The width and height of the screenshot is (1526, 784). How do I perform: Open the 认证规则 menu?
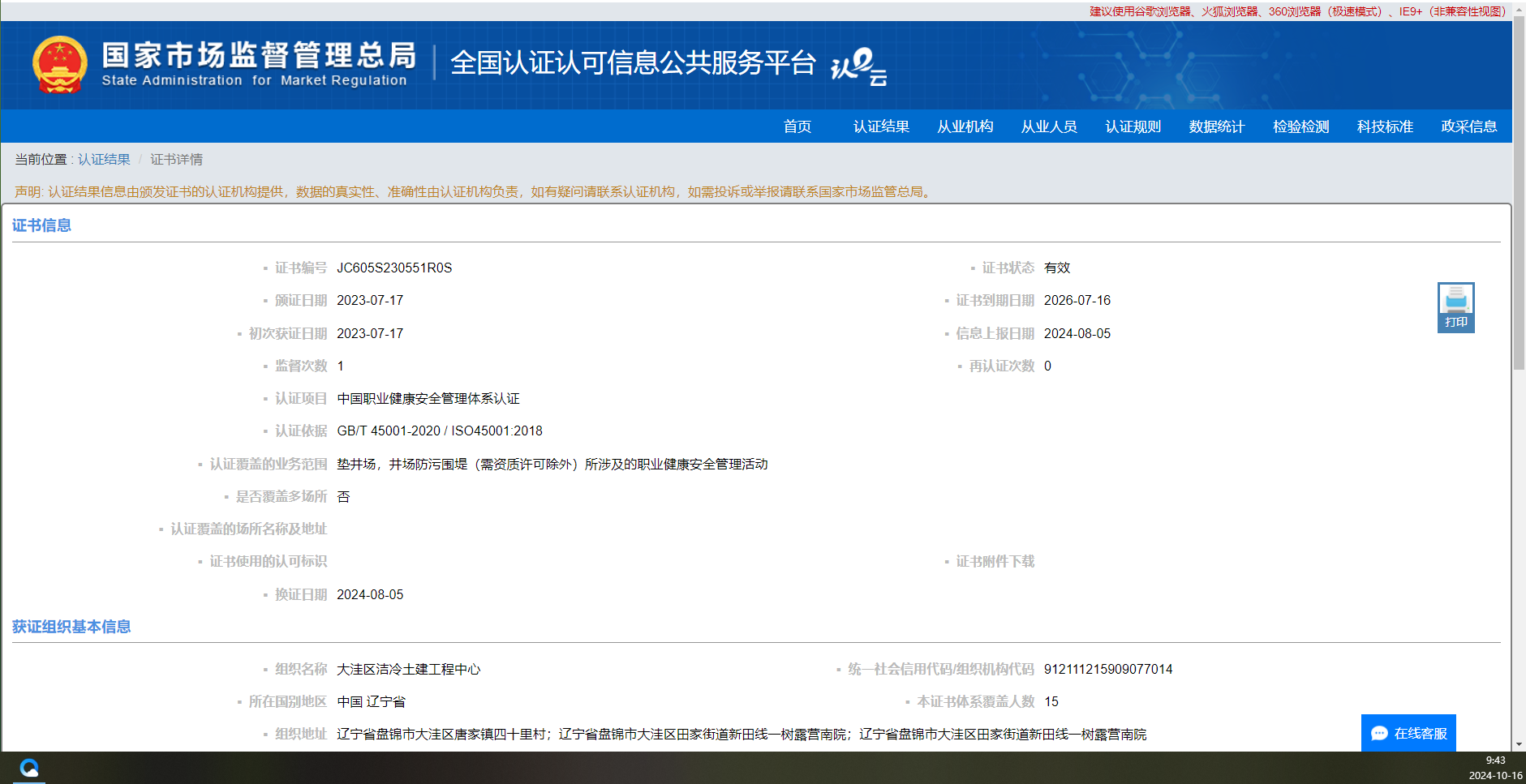point(1133,126)
